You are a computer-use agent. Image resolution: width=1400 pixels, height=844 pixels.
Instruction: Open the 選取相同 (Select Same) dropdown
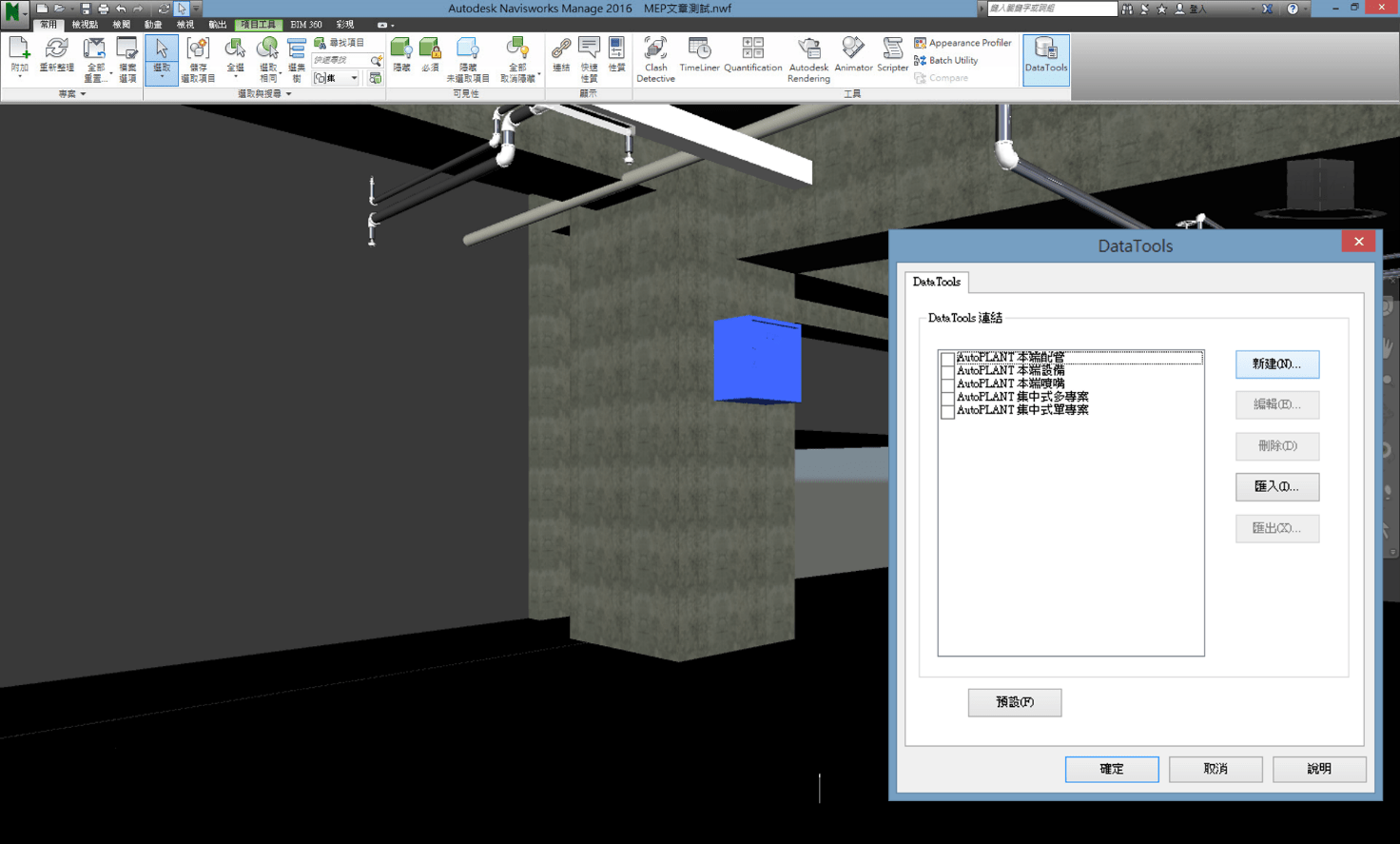279,72
